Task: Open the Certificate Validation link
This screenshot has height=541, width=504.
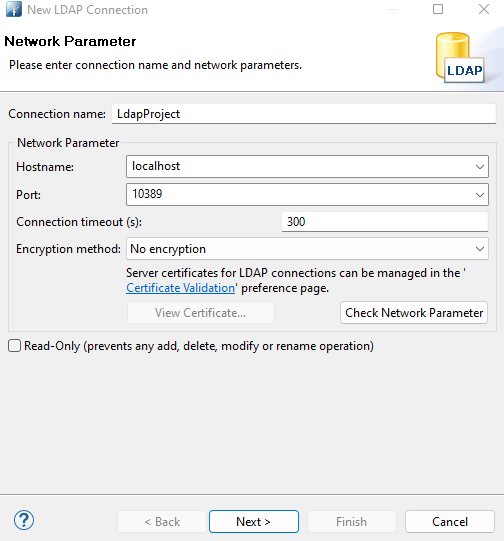Action: point(180,288)
